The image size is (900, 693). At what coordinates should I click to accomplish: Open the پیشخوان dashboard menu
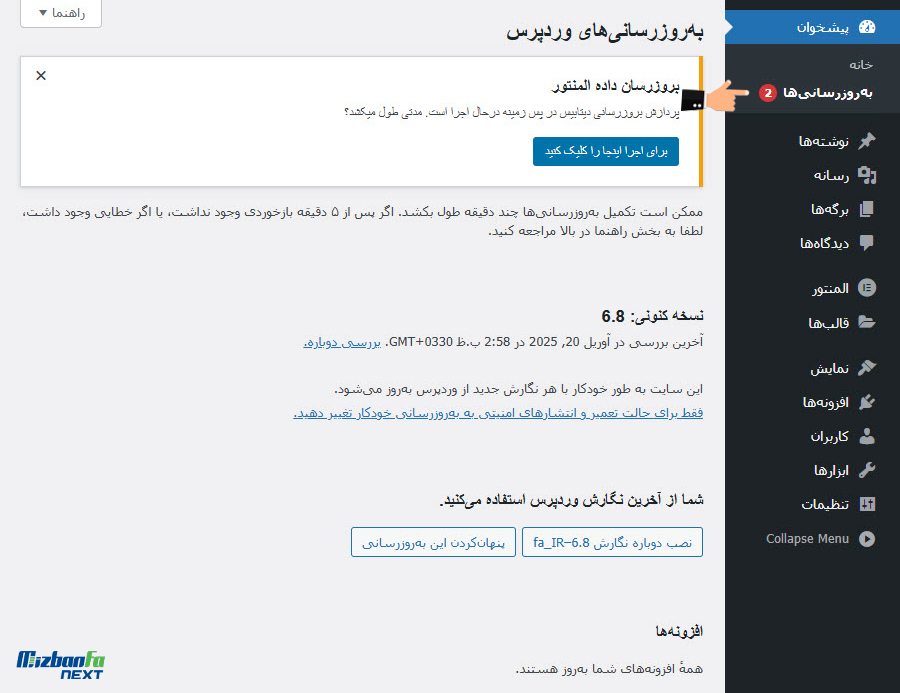[812, 27]
